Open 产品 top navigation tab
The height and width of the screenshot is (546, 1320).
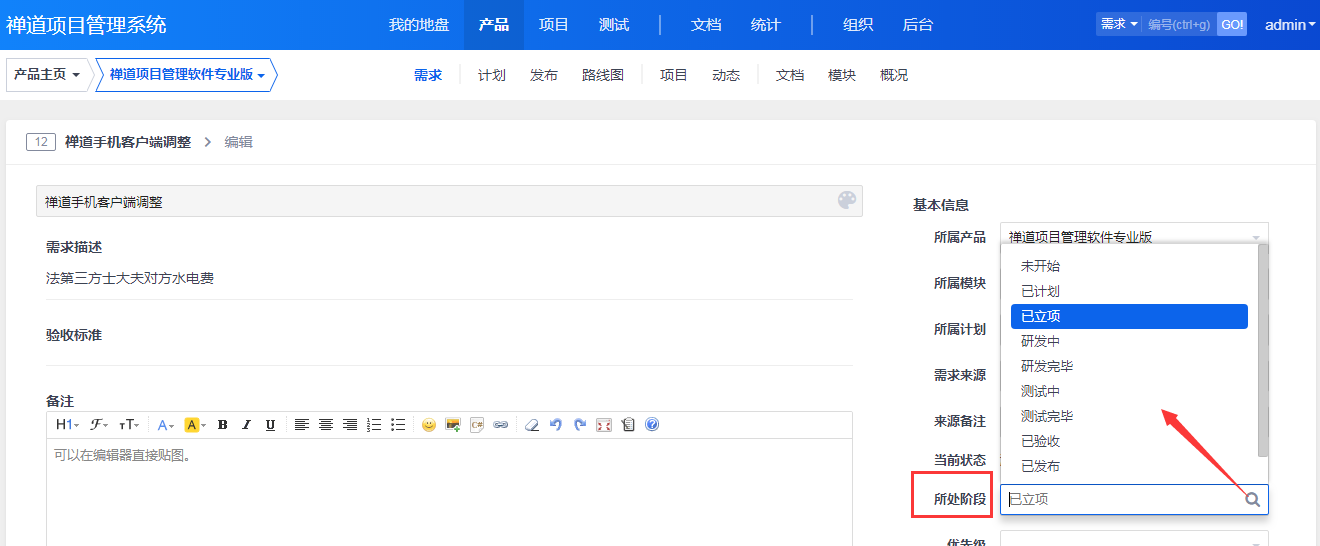pyautogui.click(x=494, y=25)
